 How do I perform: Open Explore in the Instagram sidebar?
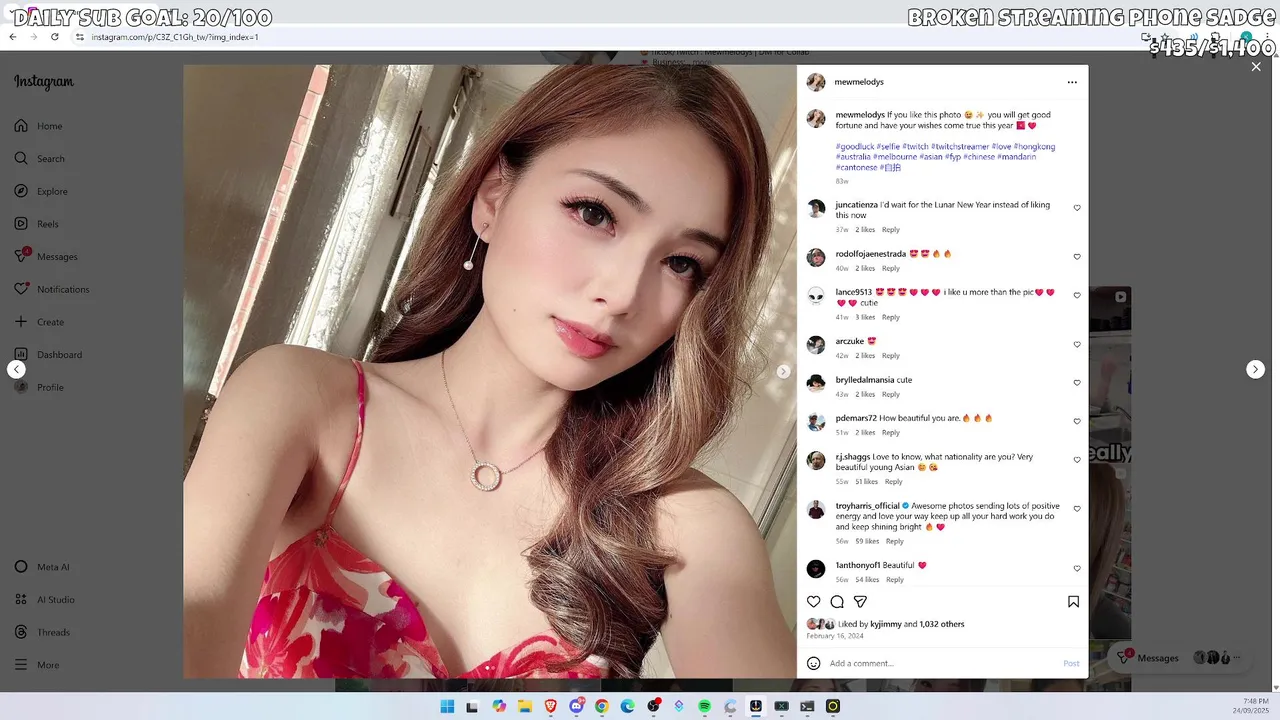(x=41, y=191)
